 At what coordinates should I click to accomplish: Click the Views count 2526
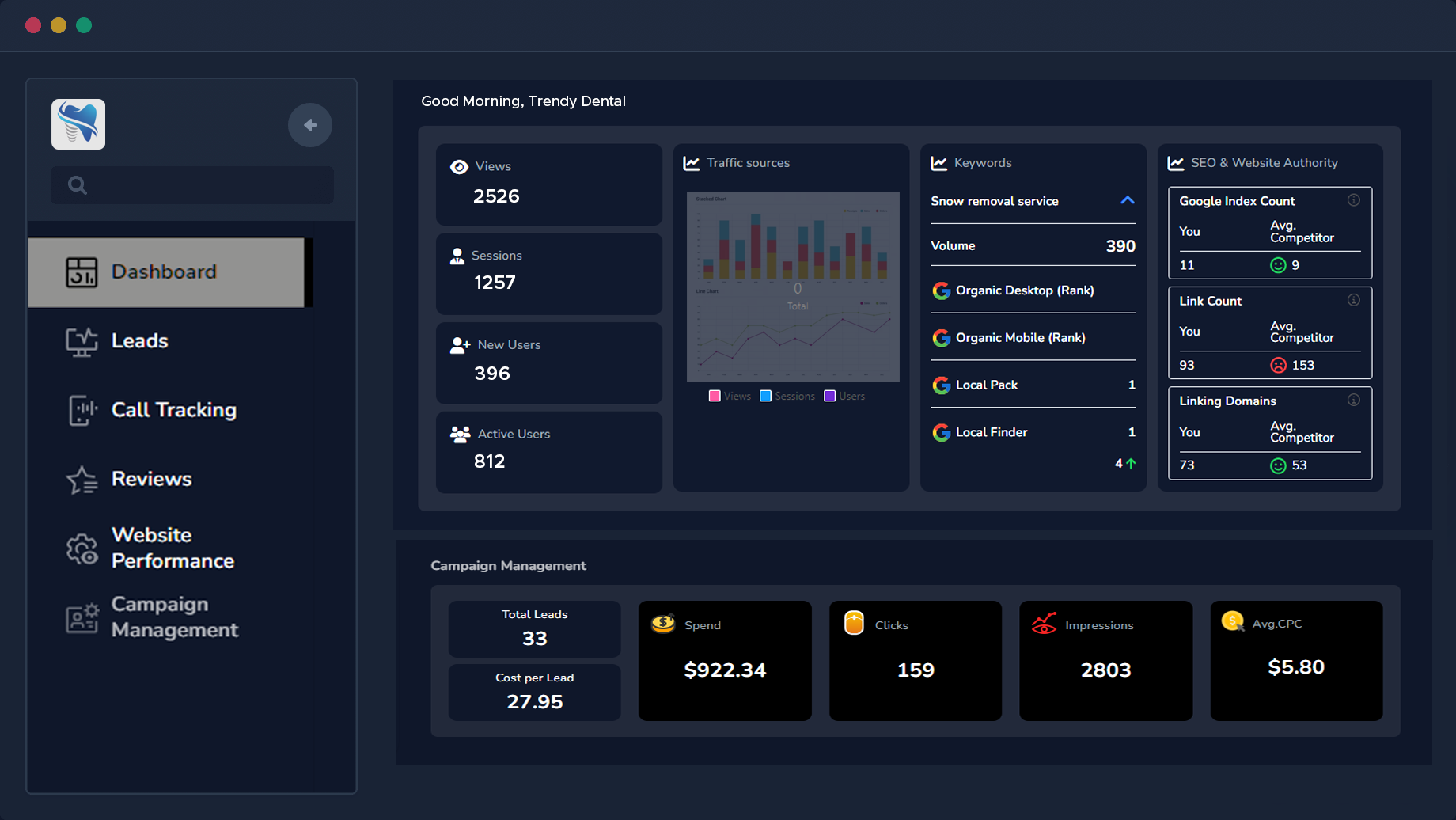pos(496,196)
